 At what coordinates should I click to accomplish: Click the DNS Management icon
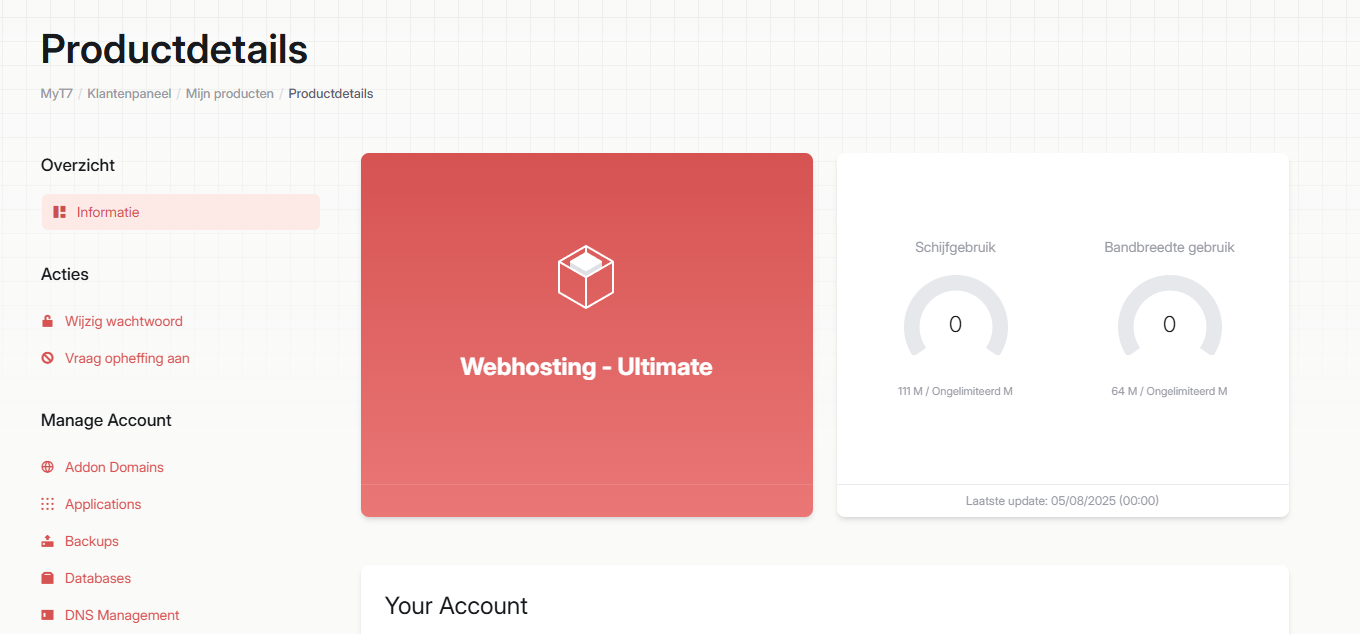47,615
